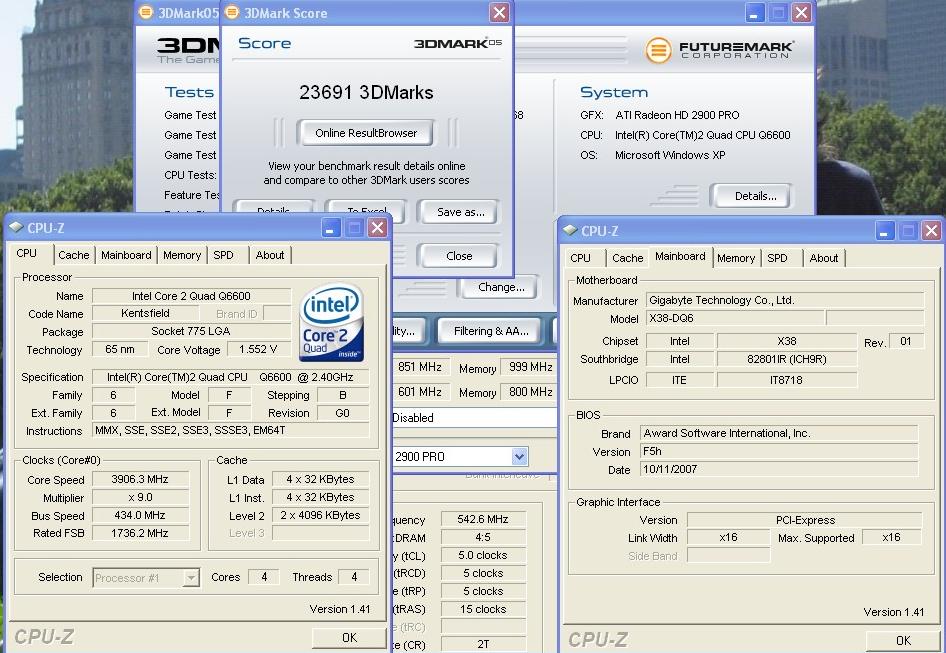Click the Manufacturer Gigabyte Technology field
946x653 pixels.
tap(785, 300)
